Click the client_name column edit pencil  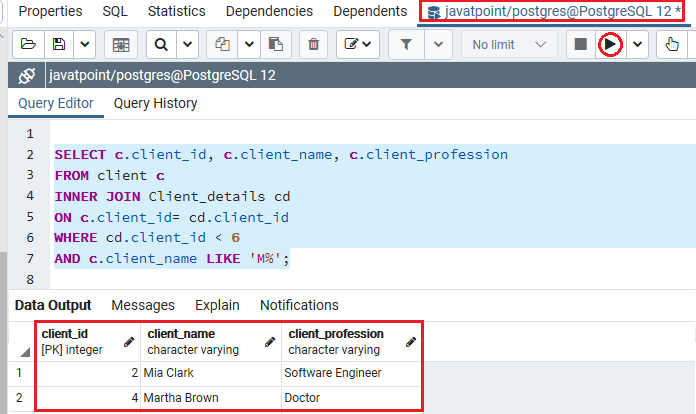(270, 342)
